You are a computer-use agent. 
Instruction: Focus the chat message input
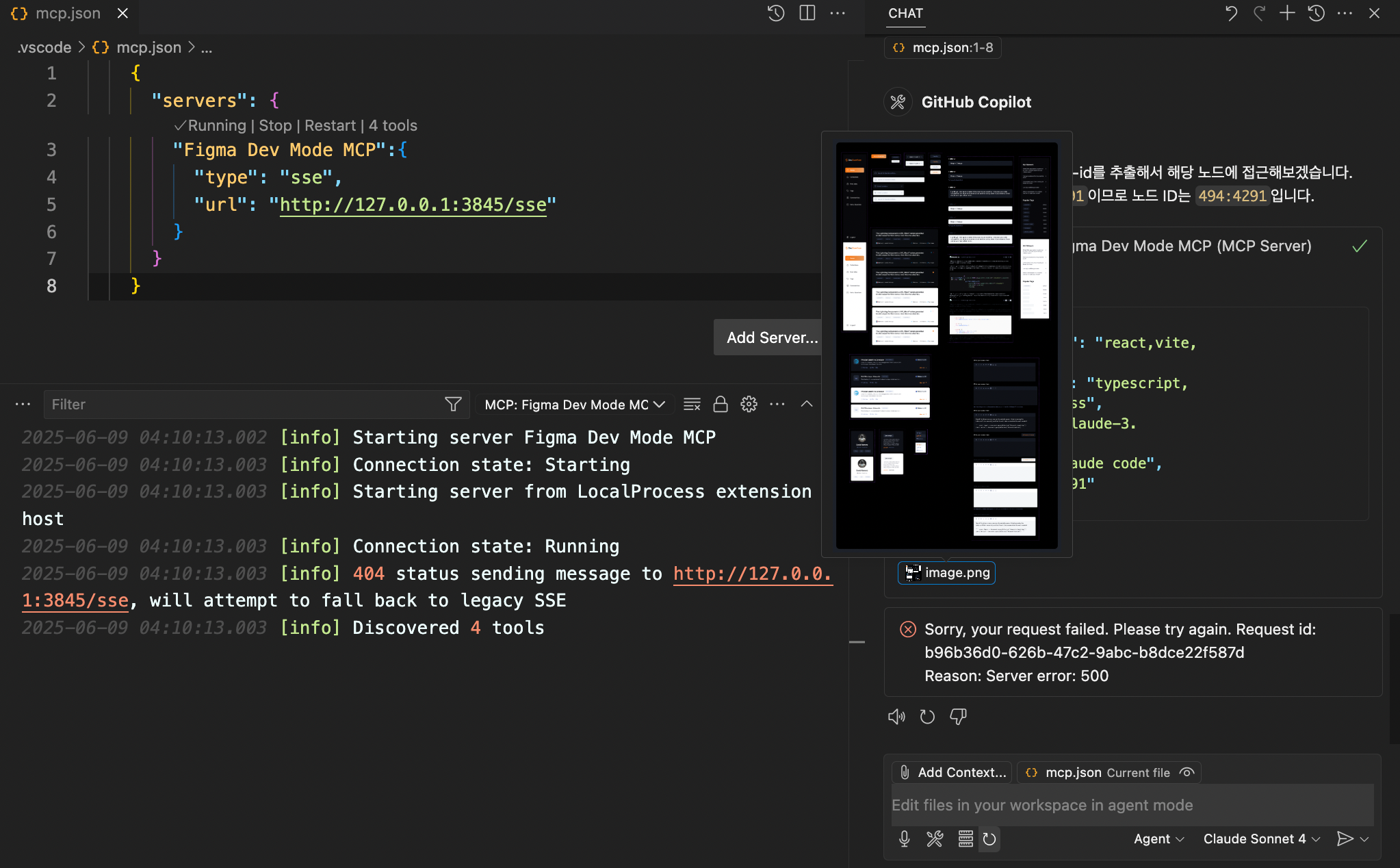(1132, 805)
